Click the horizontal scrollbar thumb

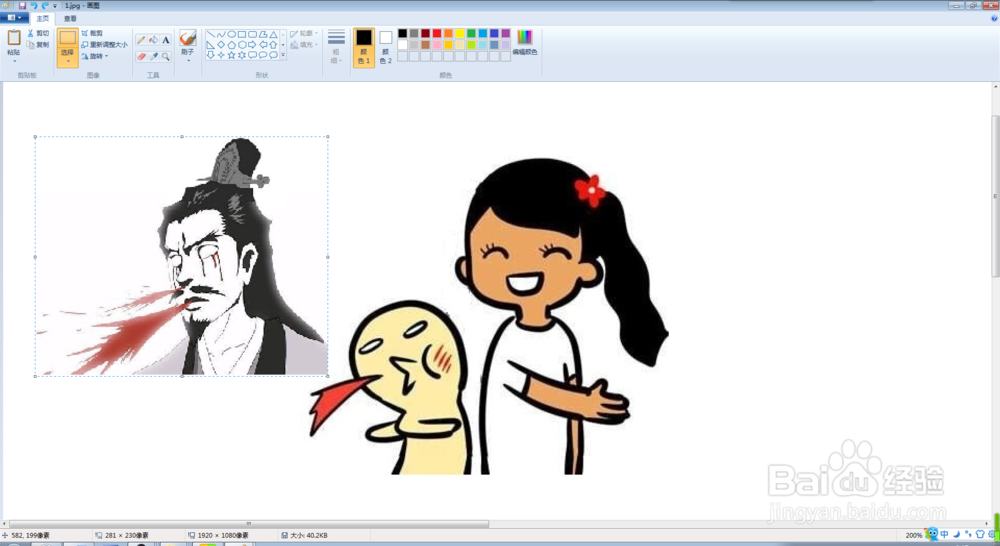tap(249, 524)
